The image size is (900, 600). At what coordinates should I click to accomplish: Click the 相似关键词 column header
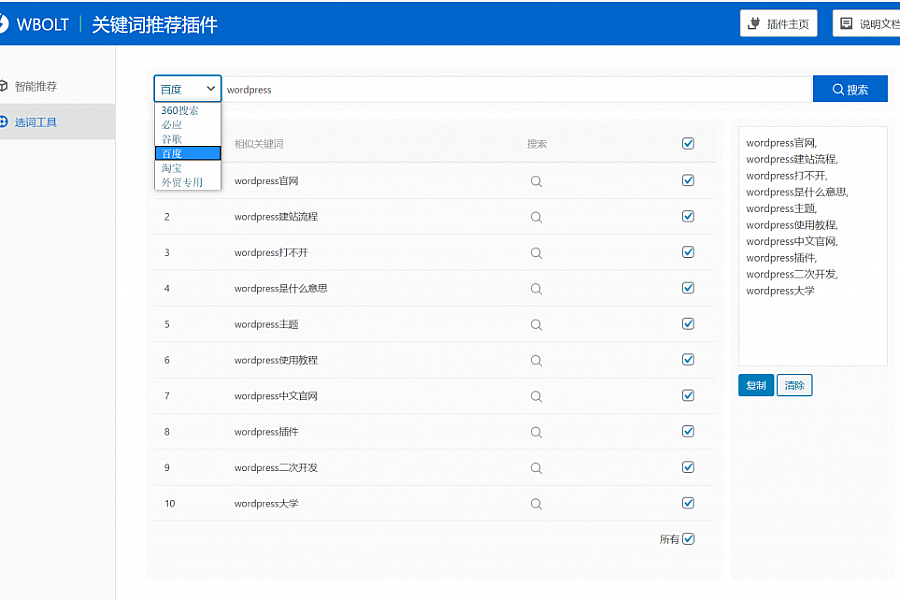coord(259,144)
